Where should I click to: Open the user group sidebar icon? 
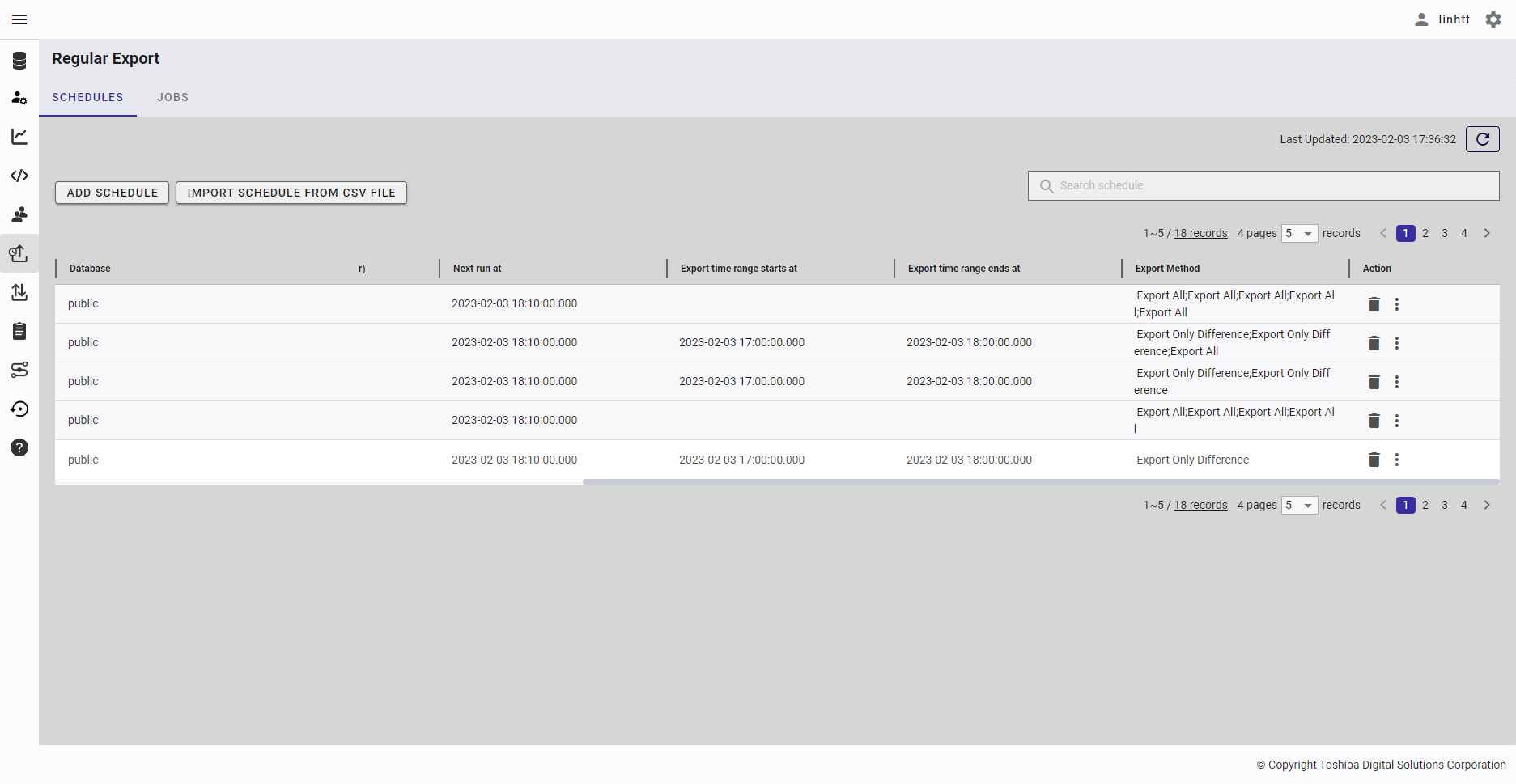[19, 214]
